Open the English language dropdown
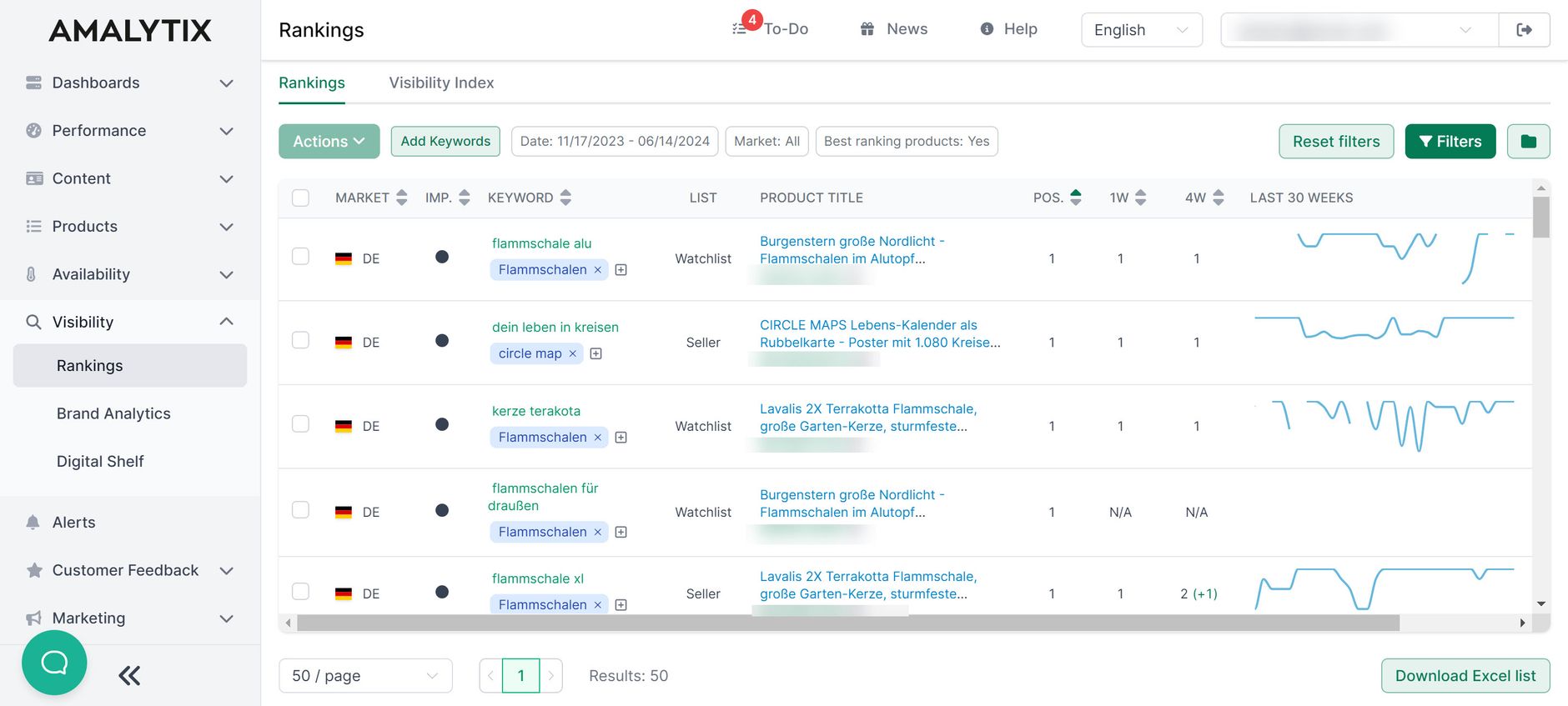The height and width of the screenshot is (706, 1568). 1142,30
